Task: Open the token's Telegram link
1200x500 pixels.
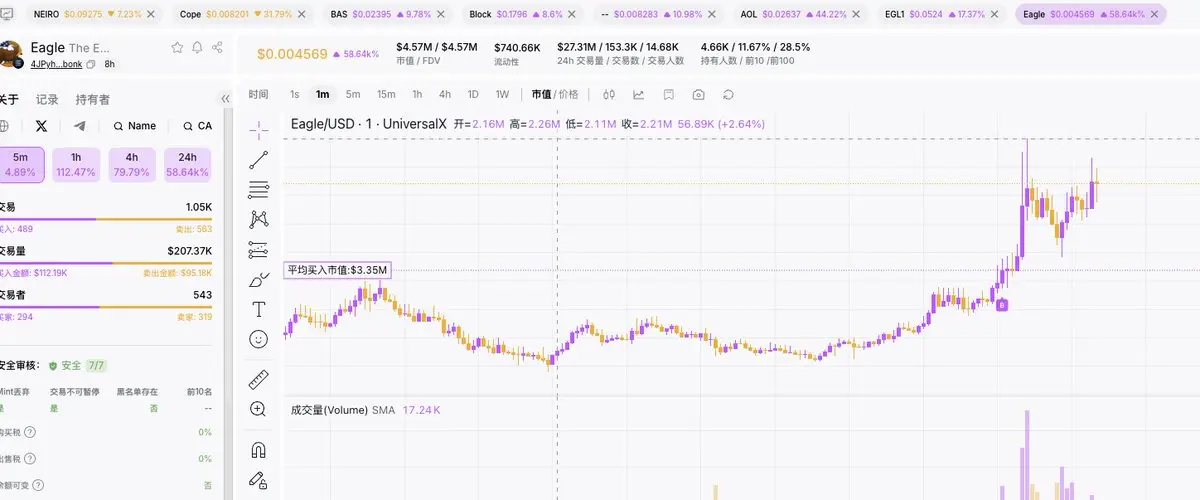Action: pos(79,126)
